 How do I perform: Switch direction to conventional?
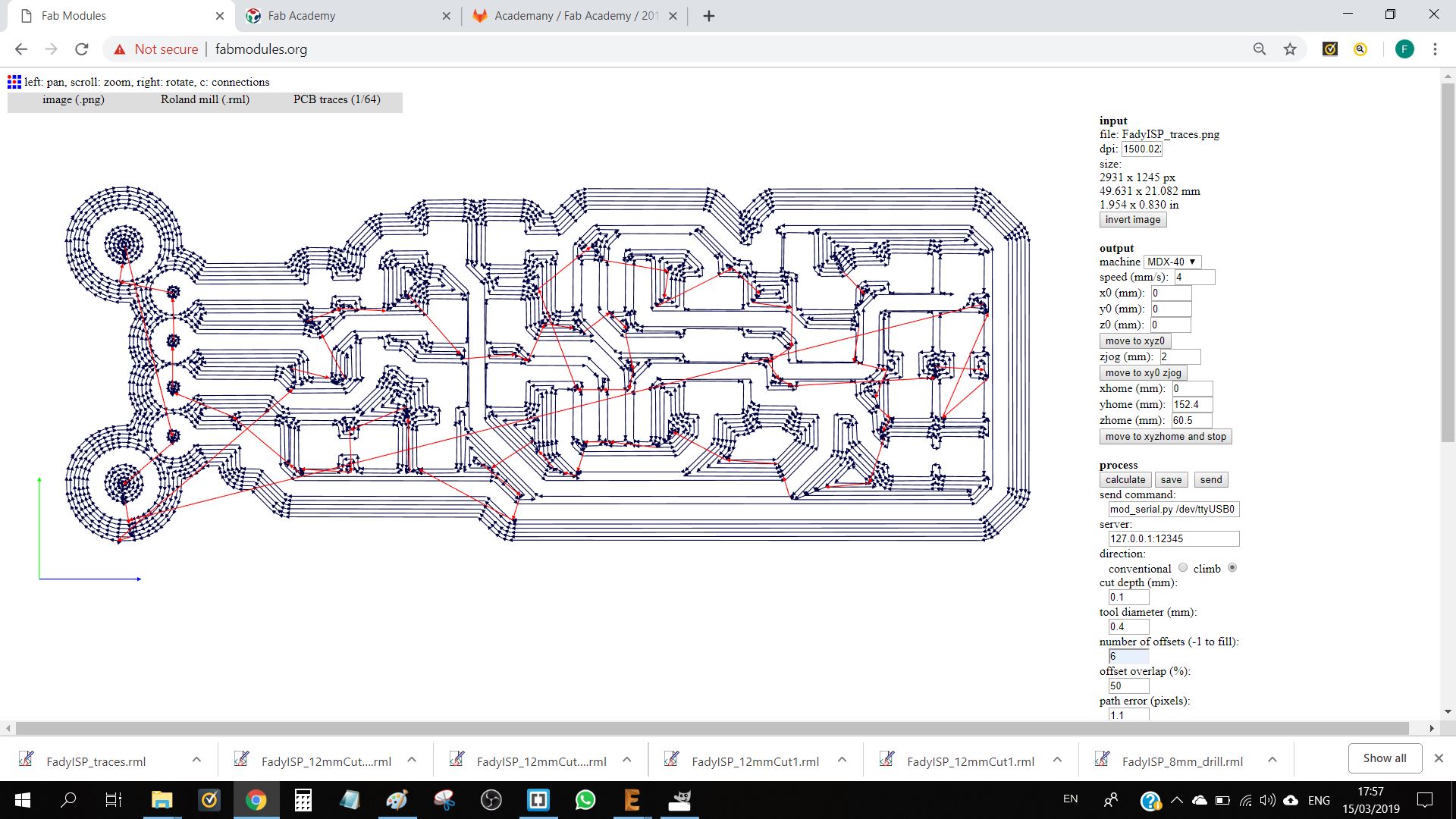(x=1183, y=567)
